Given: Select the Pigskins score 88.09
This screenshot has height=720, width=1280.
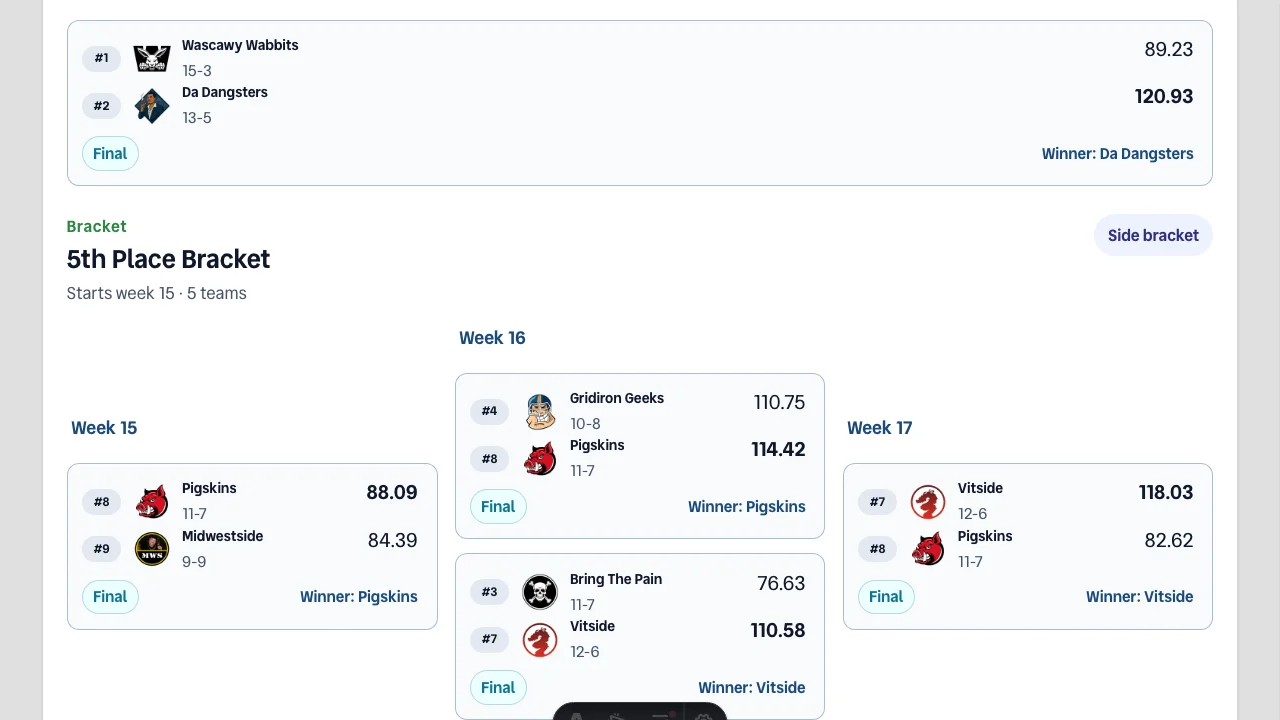Looking at the screenshot, I should [x=392, y=493].
